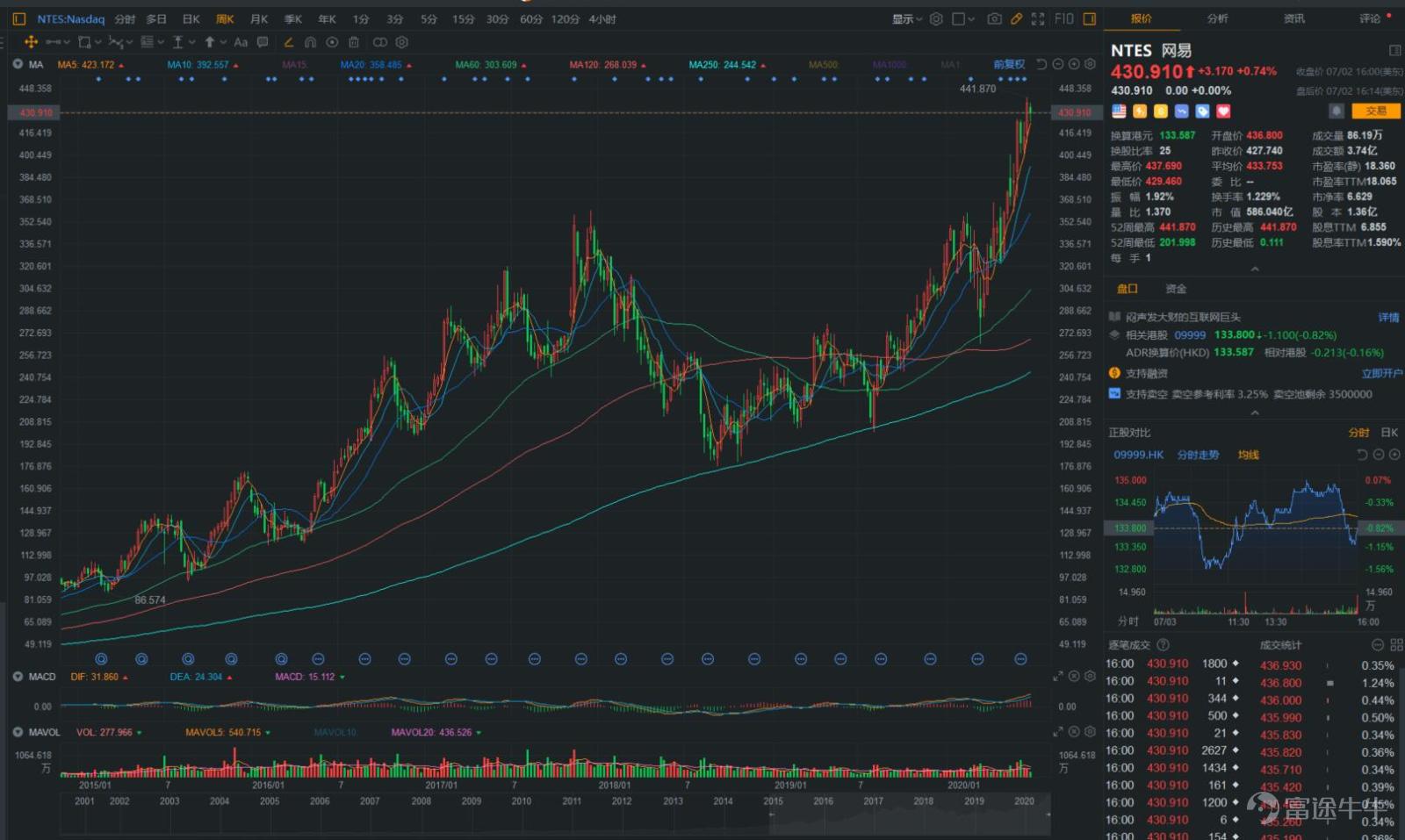Collapse the MA indicator toggle
This screenshot has width=1405, height=840.
pos(18,64)
